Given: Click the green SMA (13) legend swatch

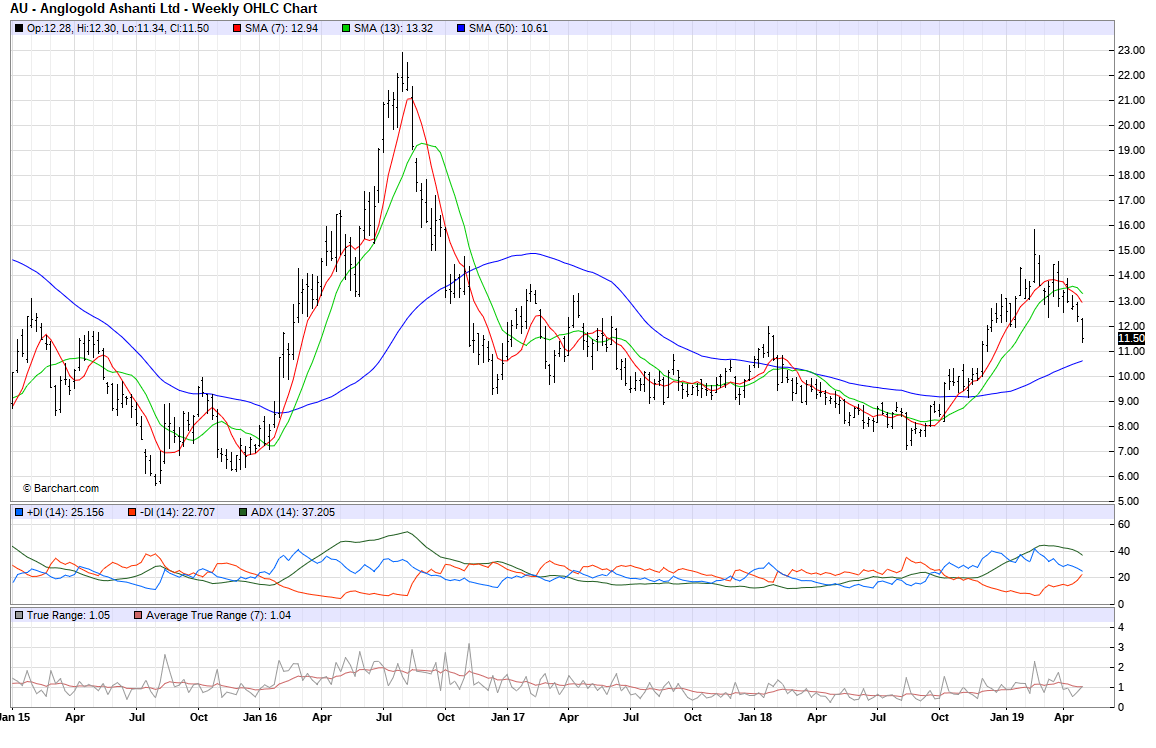Looking at the screenshot, I should pyautogui.click(x=347, y=29).
